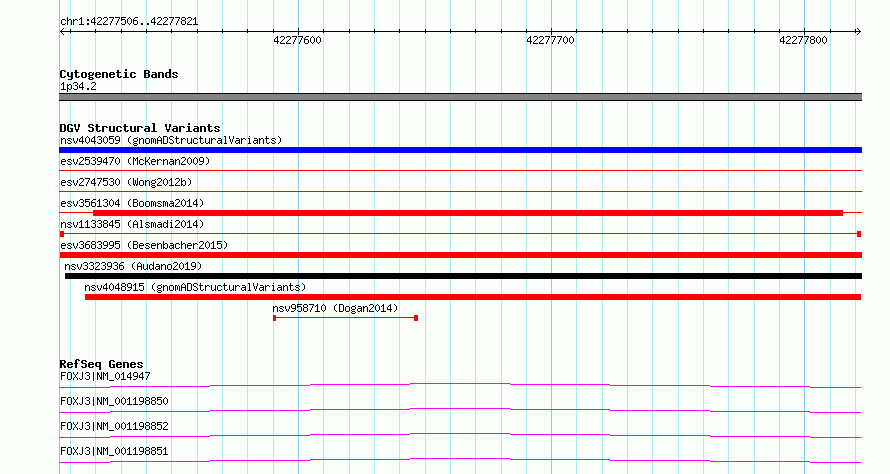Click the chr1:42277506..42277821 coordinate label
This screenshot has width=890, height=474.
coord(129,22)
